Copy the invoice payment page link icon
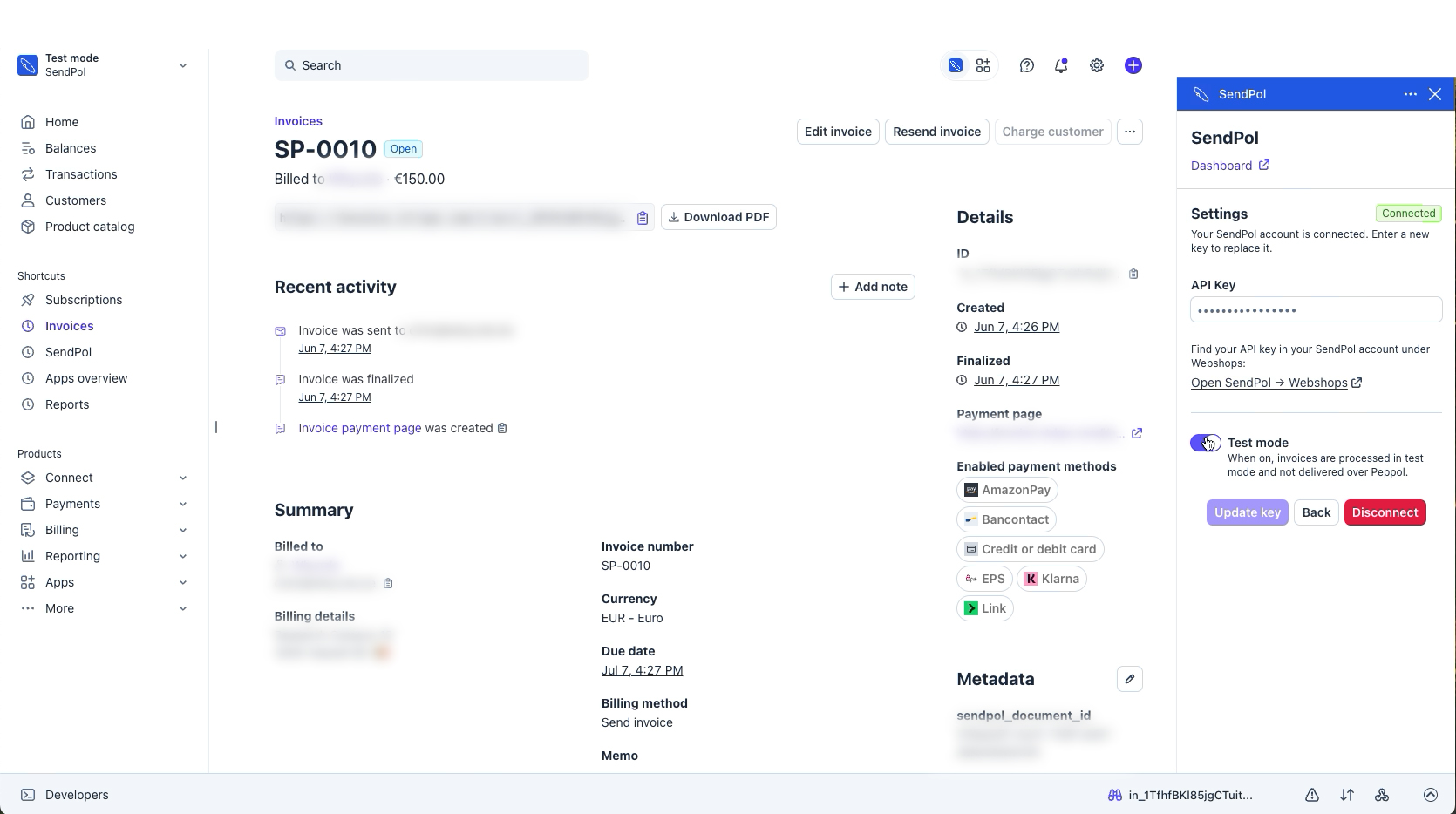 [502, 428]
